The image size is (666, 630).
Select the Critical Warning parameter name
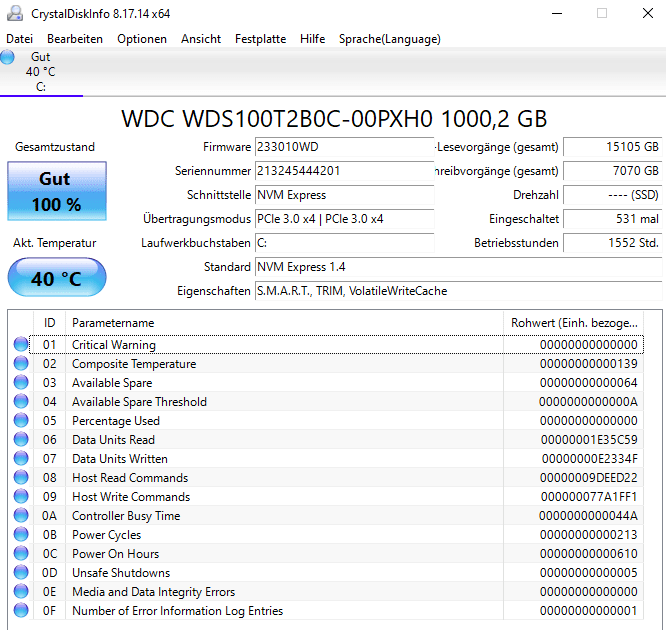coord(114,345)
